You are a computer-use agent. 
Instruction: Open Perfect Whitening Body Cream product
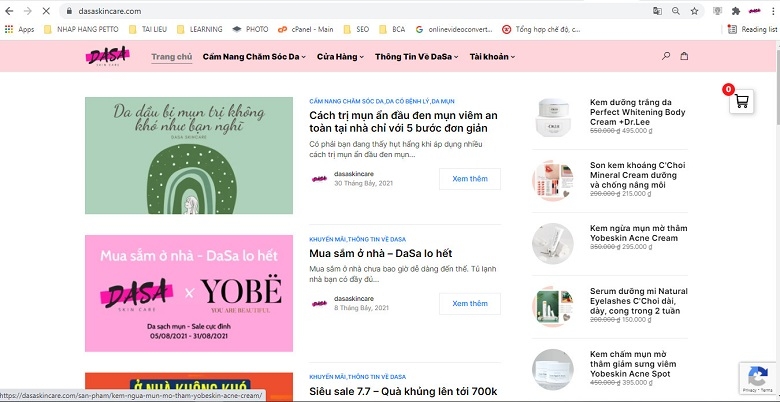(x=638, y=112)
